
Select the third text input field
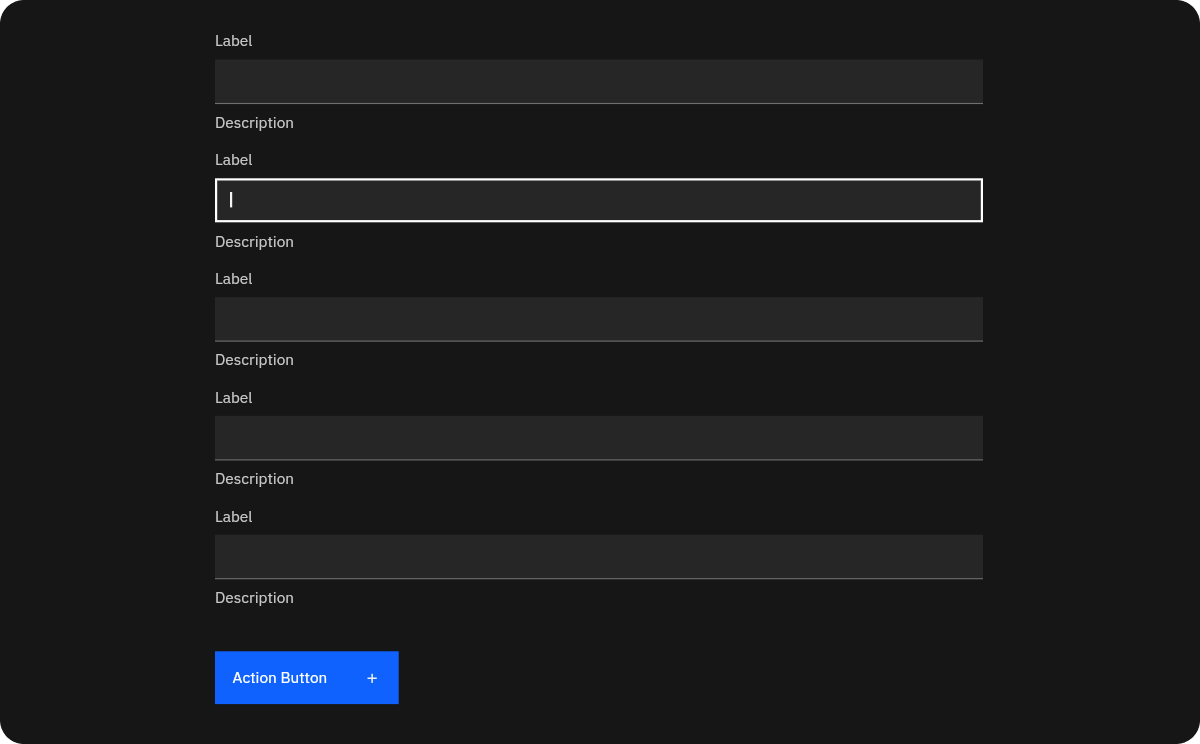tap(598, 319)
